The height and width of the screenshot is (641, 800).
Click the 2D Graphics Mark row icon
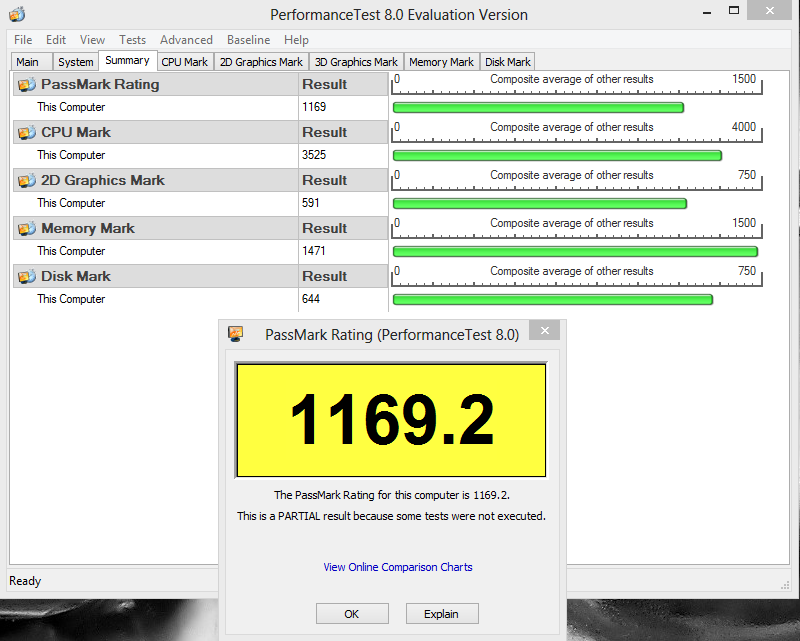[27, 180]
